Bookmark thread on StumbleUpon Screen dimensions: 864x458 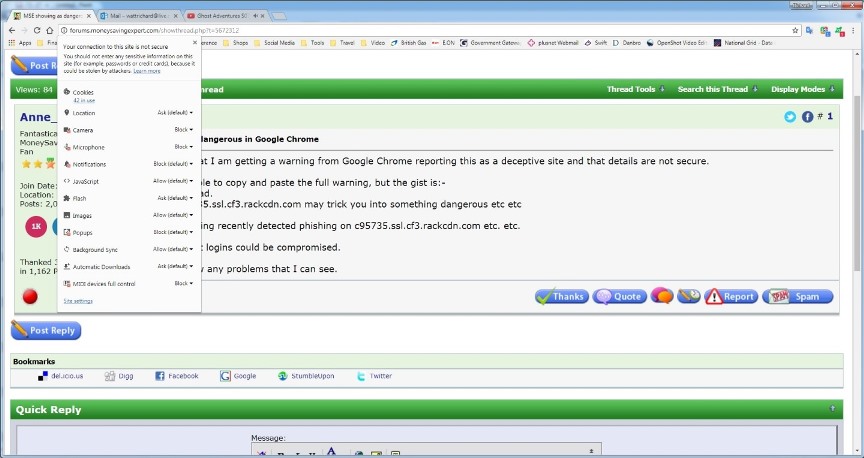[x=306, y=376]
